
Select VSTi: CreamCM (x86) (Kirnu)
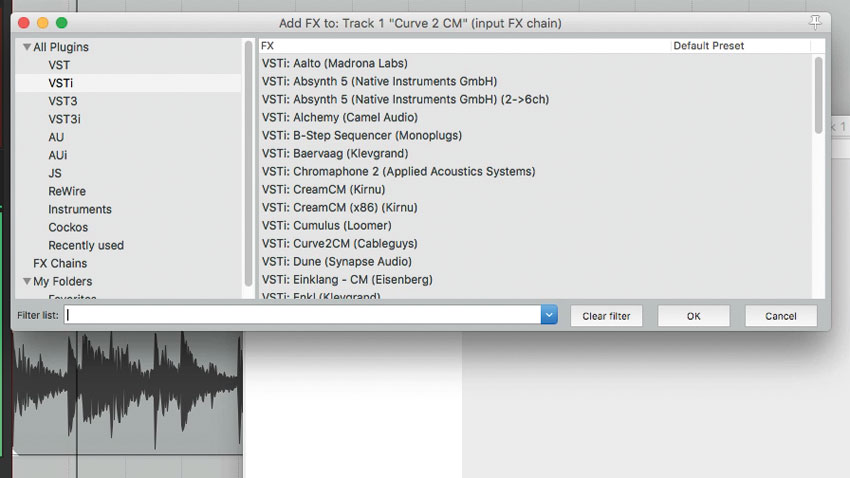(339, 207)
